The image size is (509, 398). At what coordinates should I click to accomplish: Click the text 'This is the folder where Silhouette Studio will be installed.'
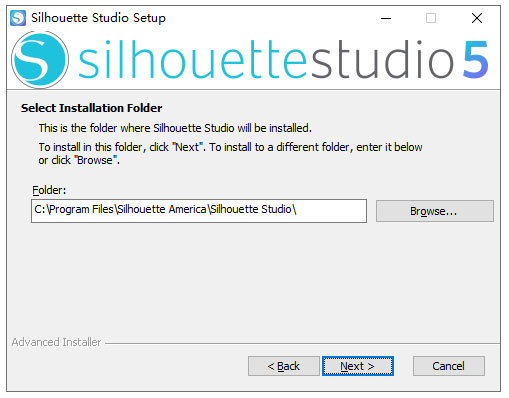pyautogui.click(x=175, y=128)
